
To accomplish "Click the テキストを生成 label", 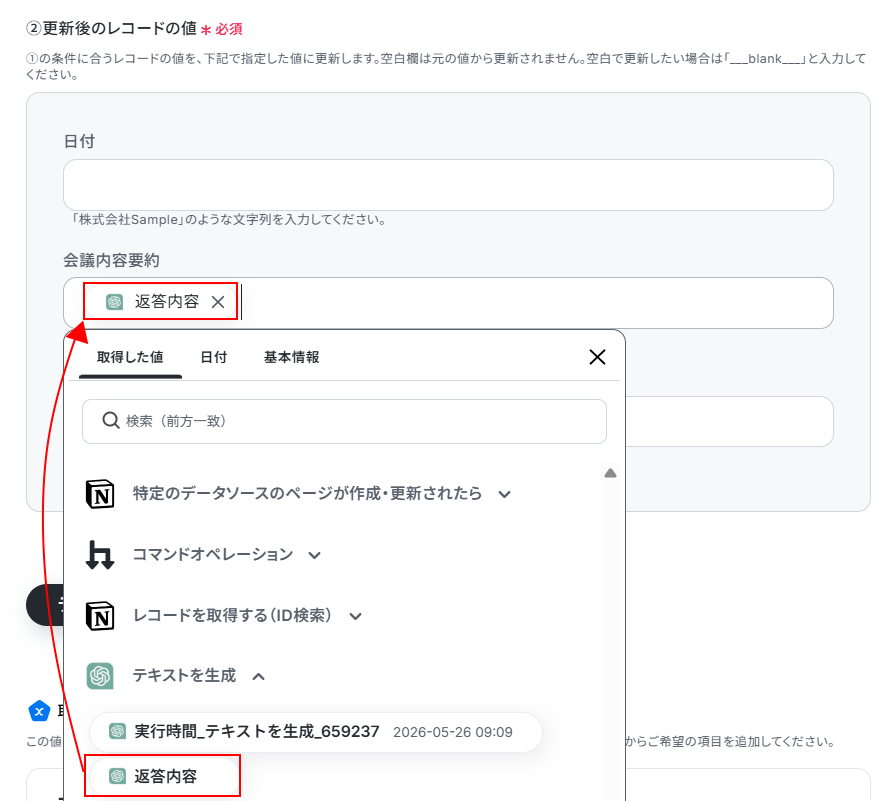I will [x=184, y=676].
